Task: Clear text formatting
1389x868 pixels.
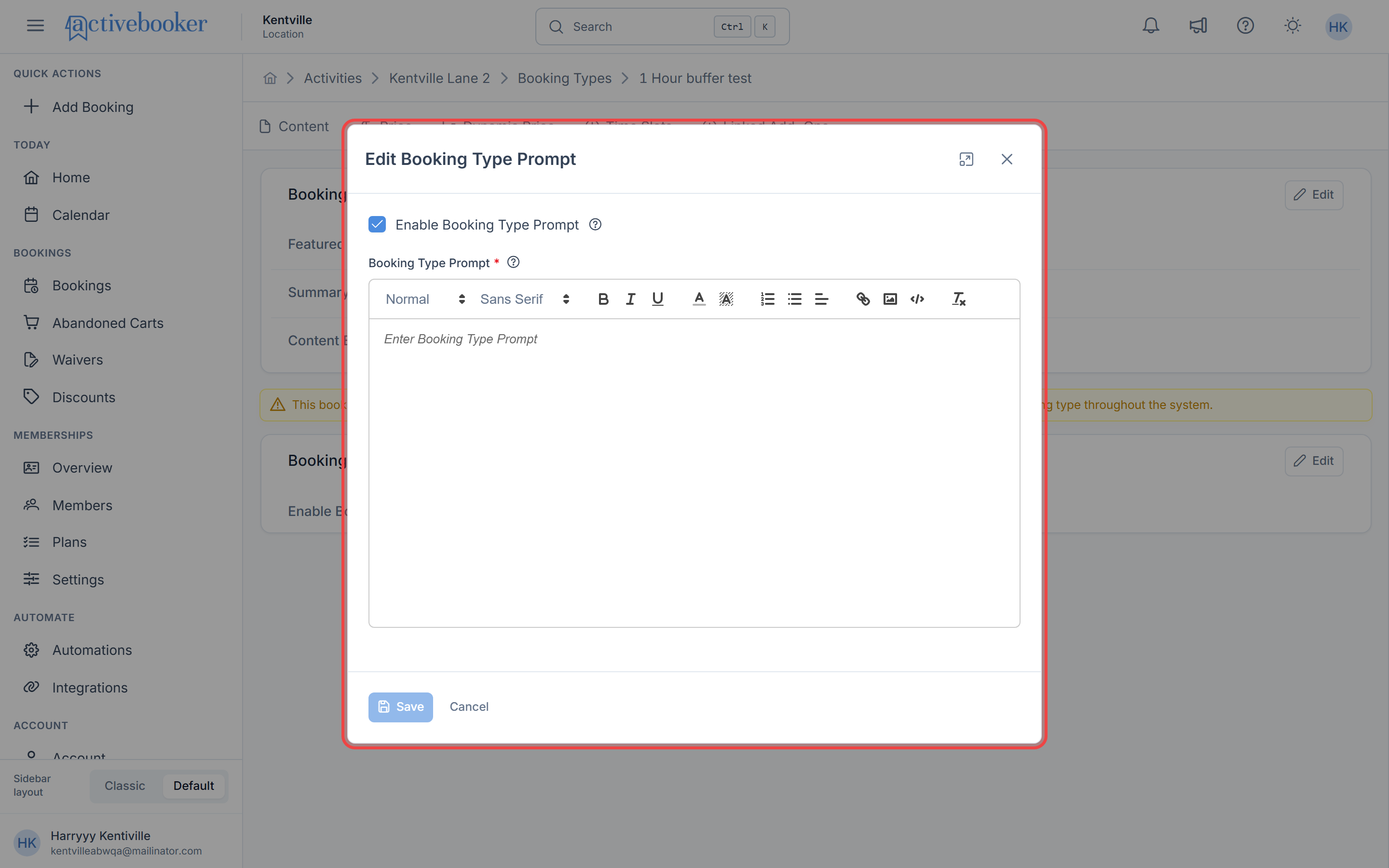Action: click(x=958, y=299)
